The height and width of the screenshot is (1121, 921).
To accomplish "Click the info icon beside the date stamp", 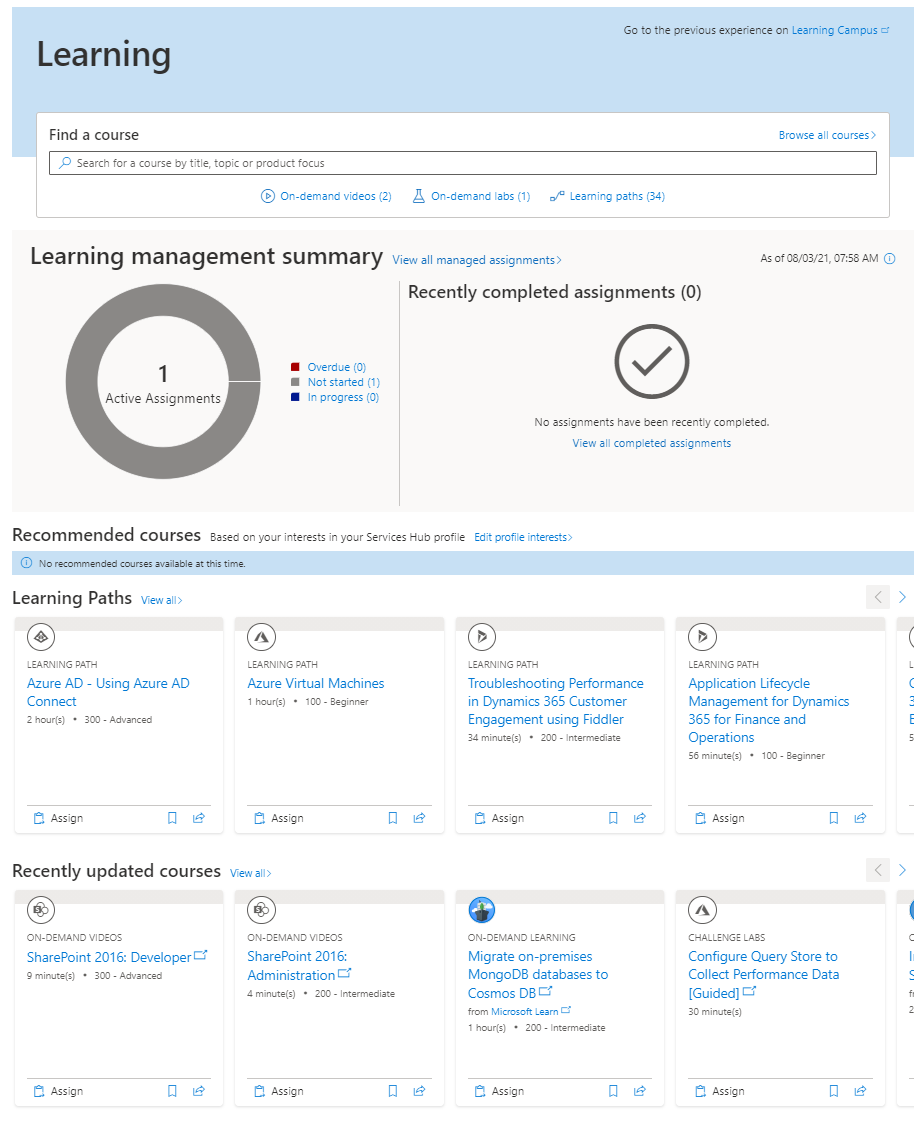I will (890, 259).
